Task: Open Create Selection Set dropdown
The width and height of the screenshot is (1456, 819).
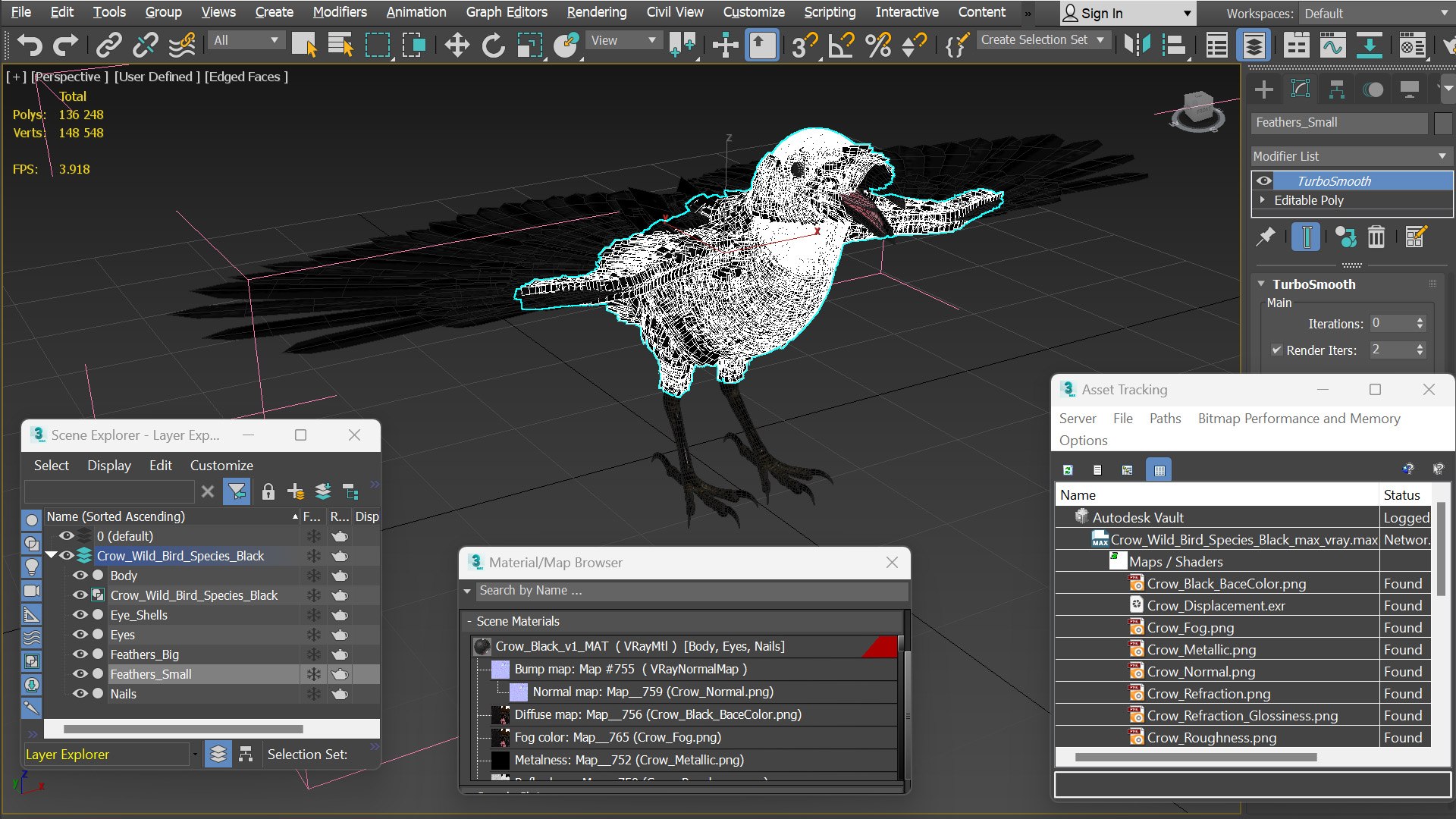Action: click(x=1043, y=40)
